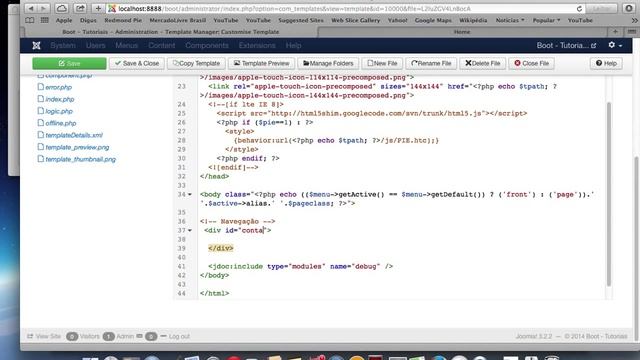Open the file icon for logic.php
This screenshot has width=640, height=360.
coord(40,111)
